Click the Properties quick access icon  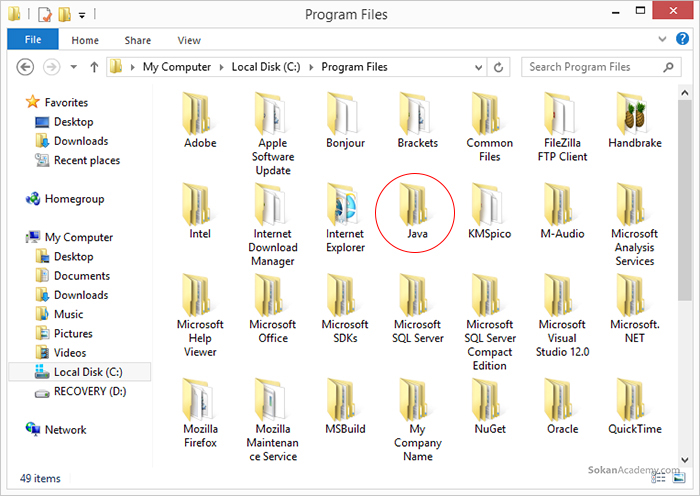45,14
